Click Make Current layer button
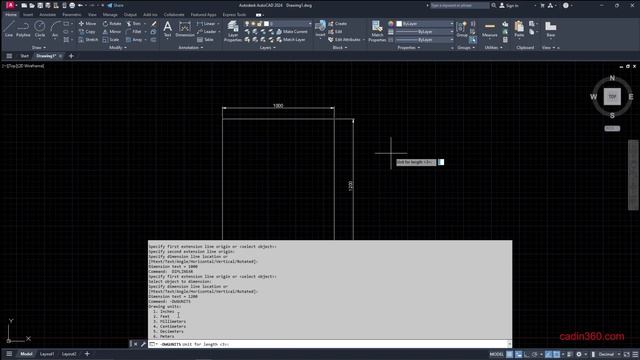This screenshot has width=640, height=360. coord(292,31)
